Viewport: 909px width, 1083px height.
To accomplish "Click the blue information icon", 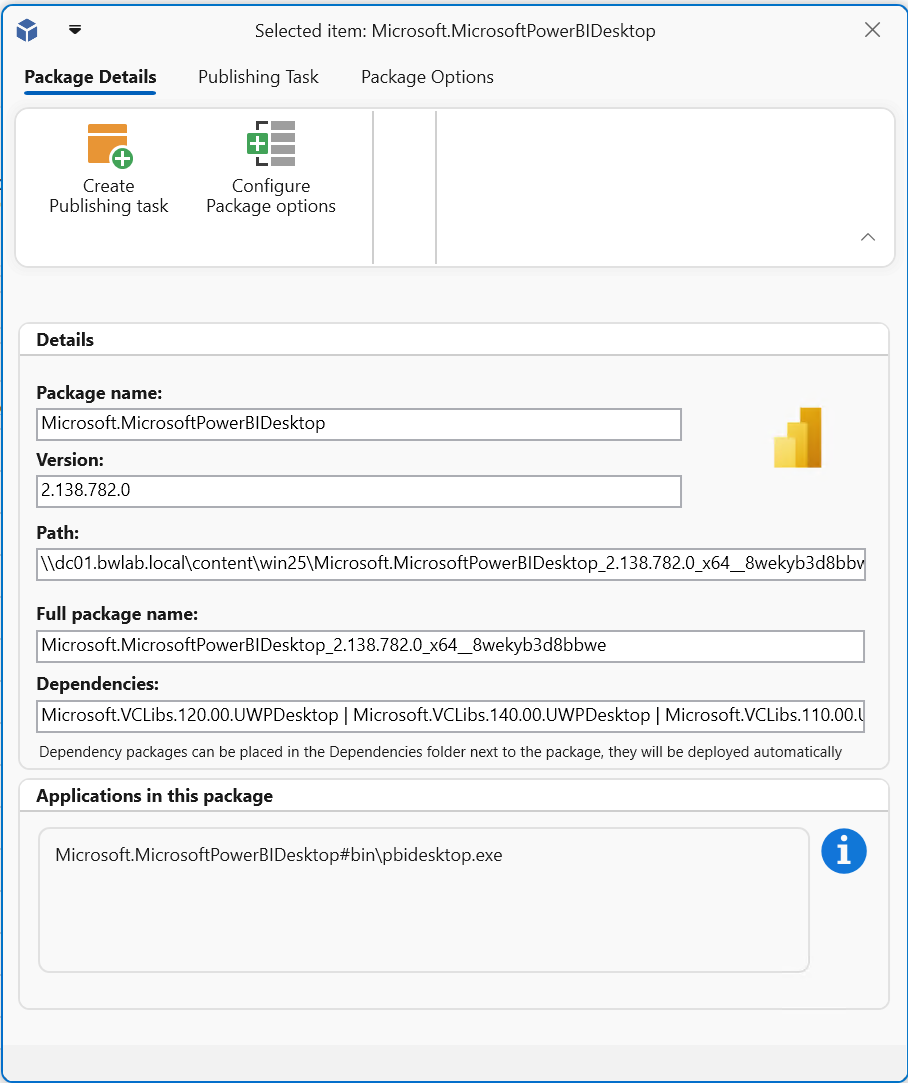I will point(843,851).
